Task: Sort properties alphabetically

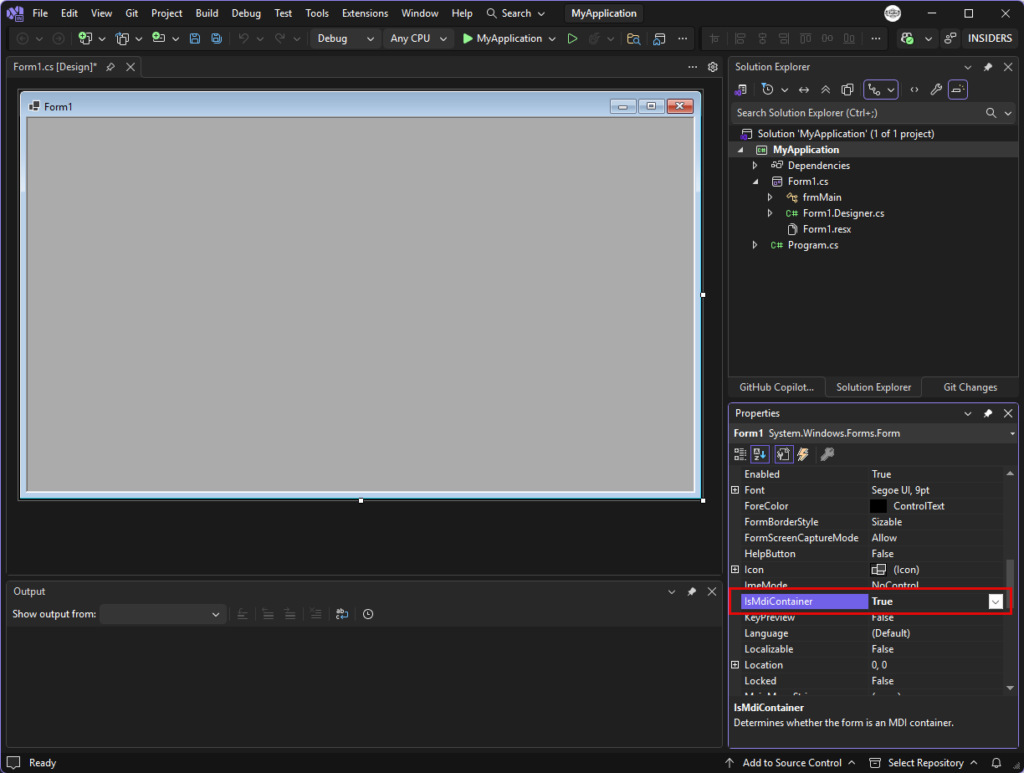Action: click(x=760, y=454)
